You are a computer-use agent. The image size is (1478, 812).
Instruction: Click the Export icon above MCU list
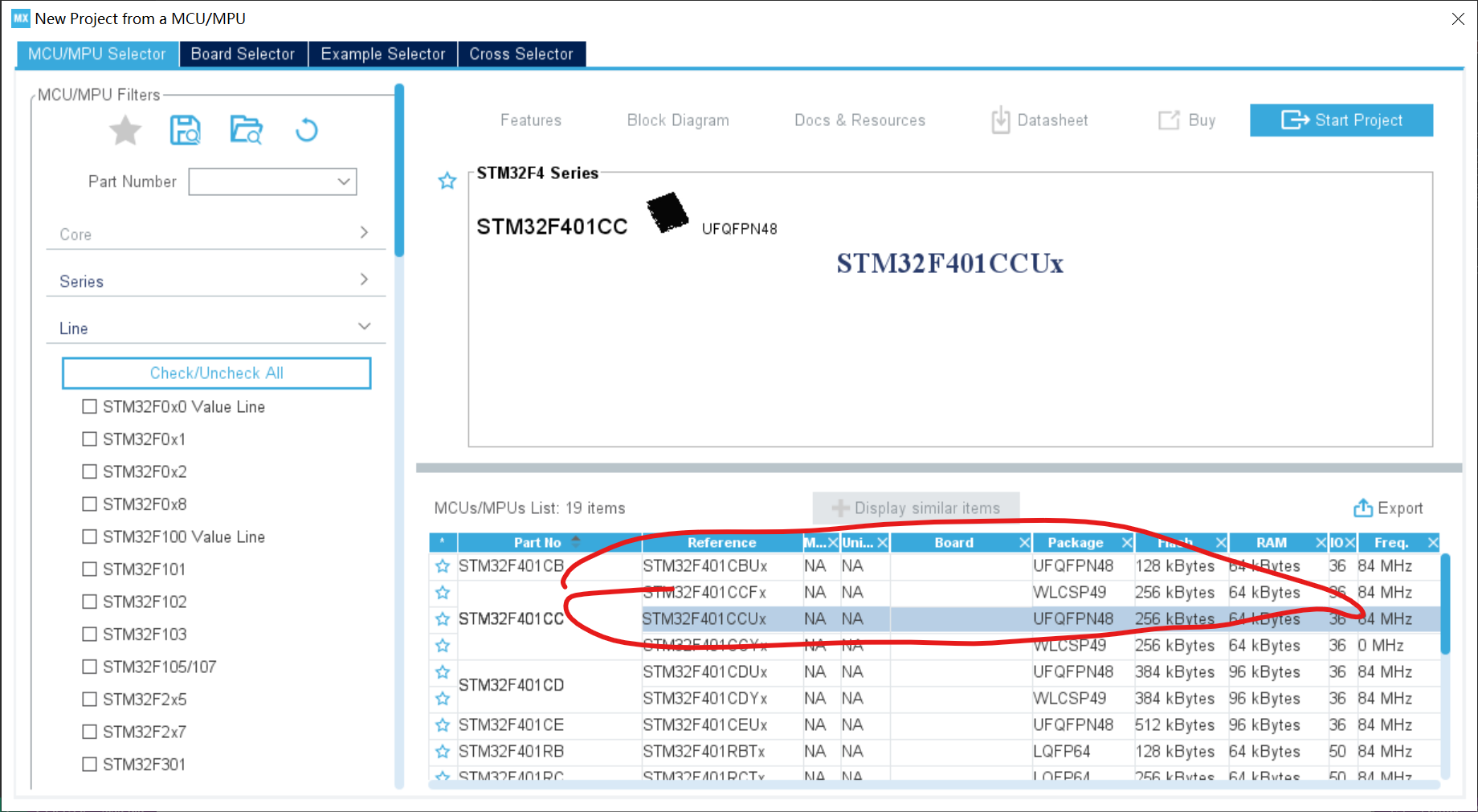[x=1363, y=508]
